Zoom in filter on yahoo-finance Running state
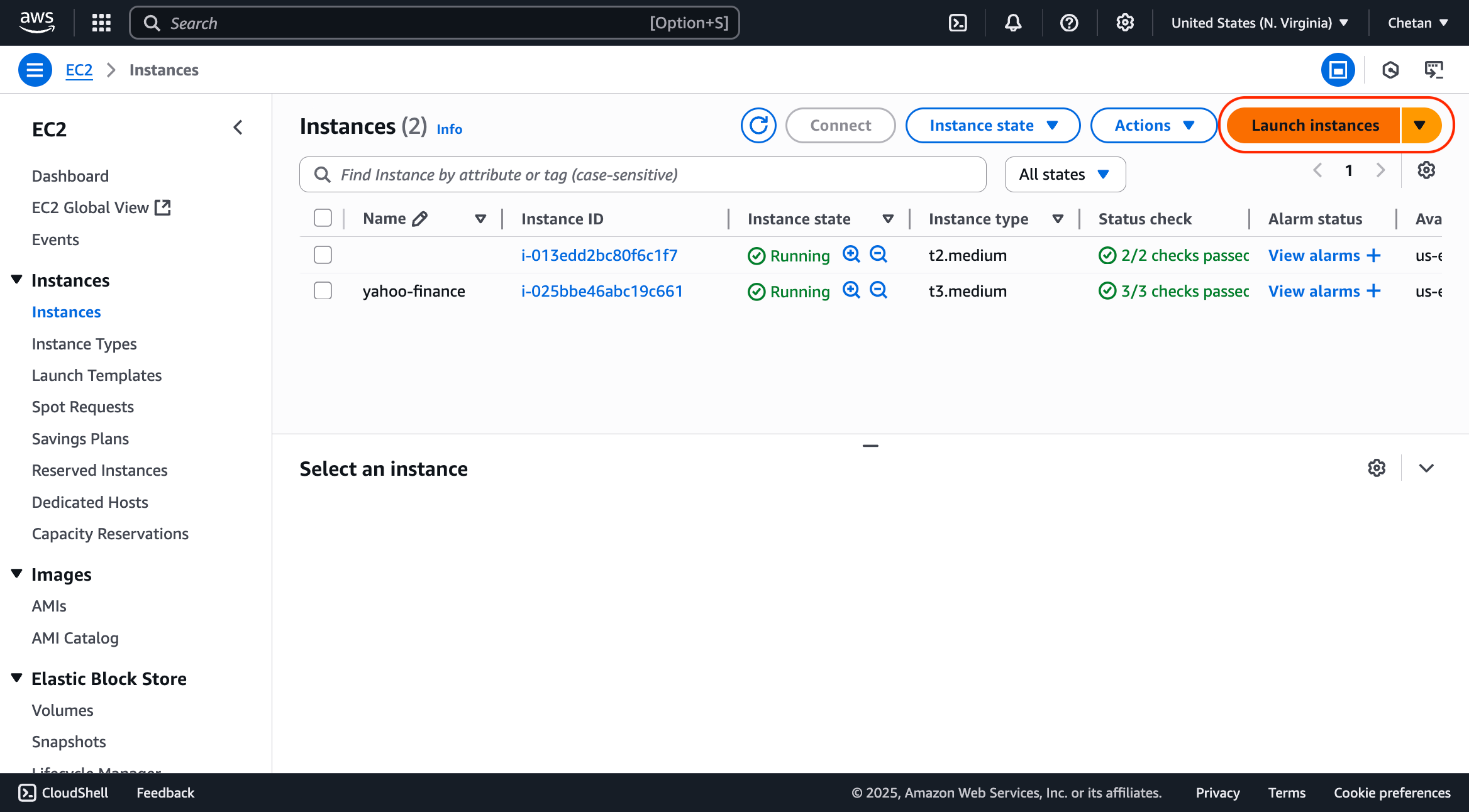This screenshot has height=812, width=1469. pyautogui.click(x=851, y=290)
